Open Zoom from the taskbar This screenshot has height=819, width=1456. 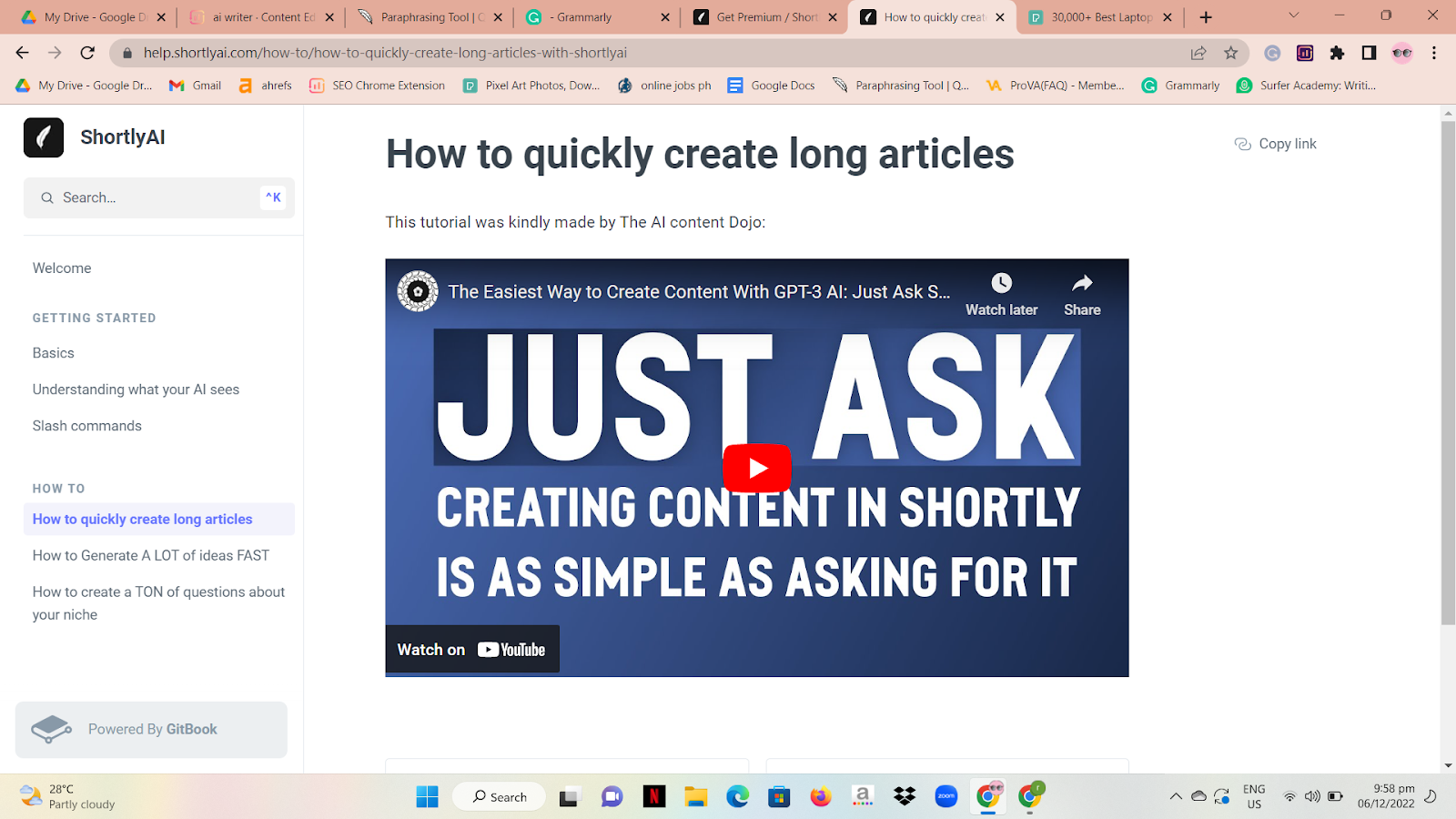(946, 797)
